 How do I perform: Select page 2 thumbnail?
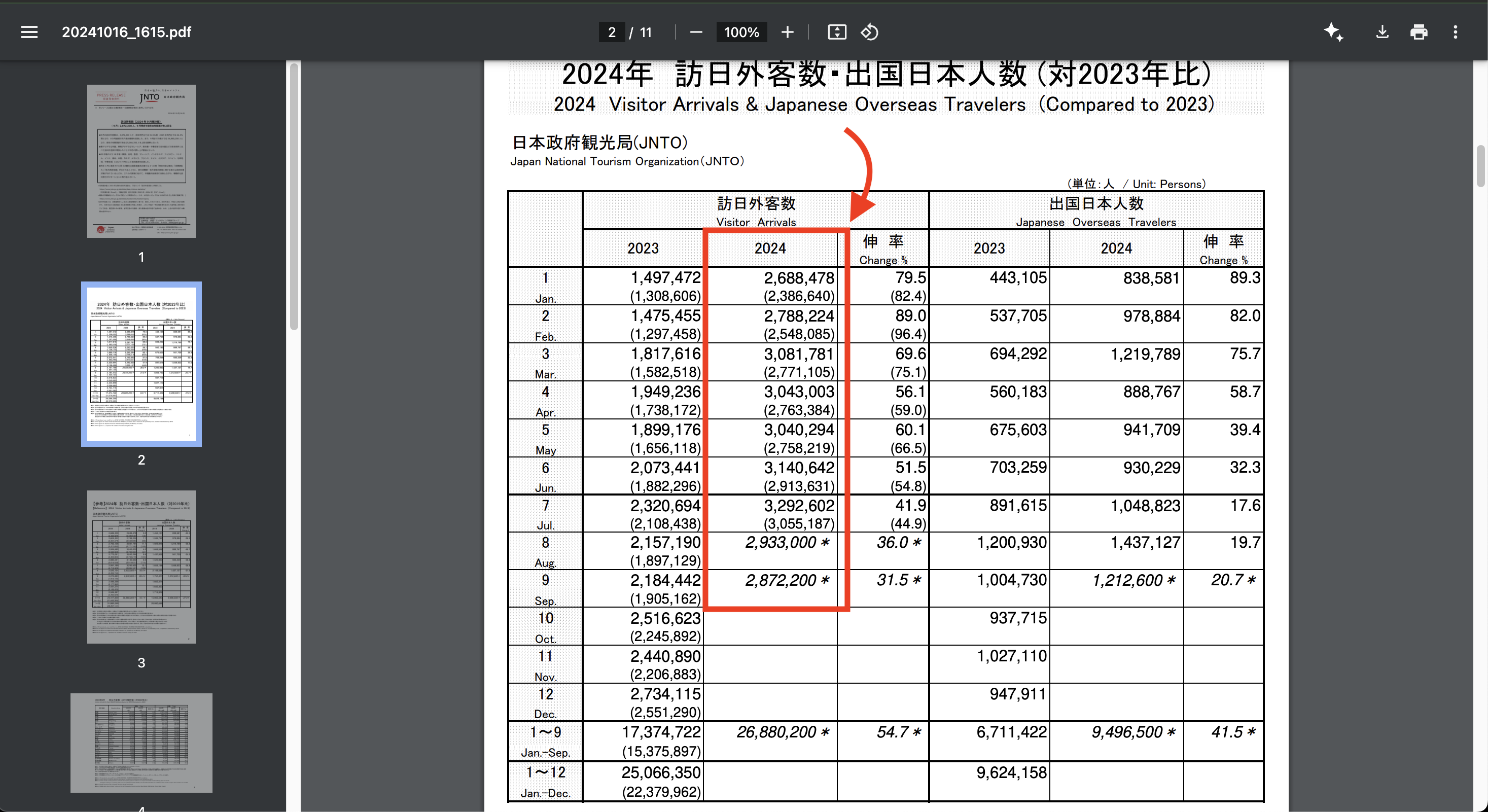[141, 364]
